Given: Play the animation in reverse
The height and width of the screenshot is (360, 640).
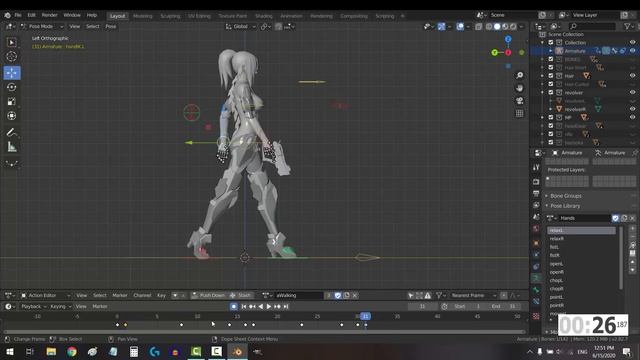Looking at the screenshot, I should coord(260,307).
